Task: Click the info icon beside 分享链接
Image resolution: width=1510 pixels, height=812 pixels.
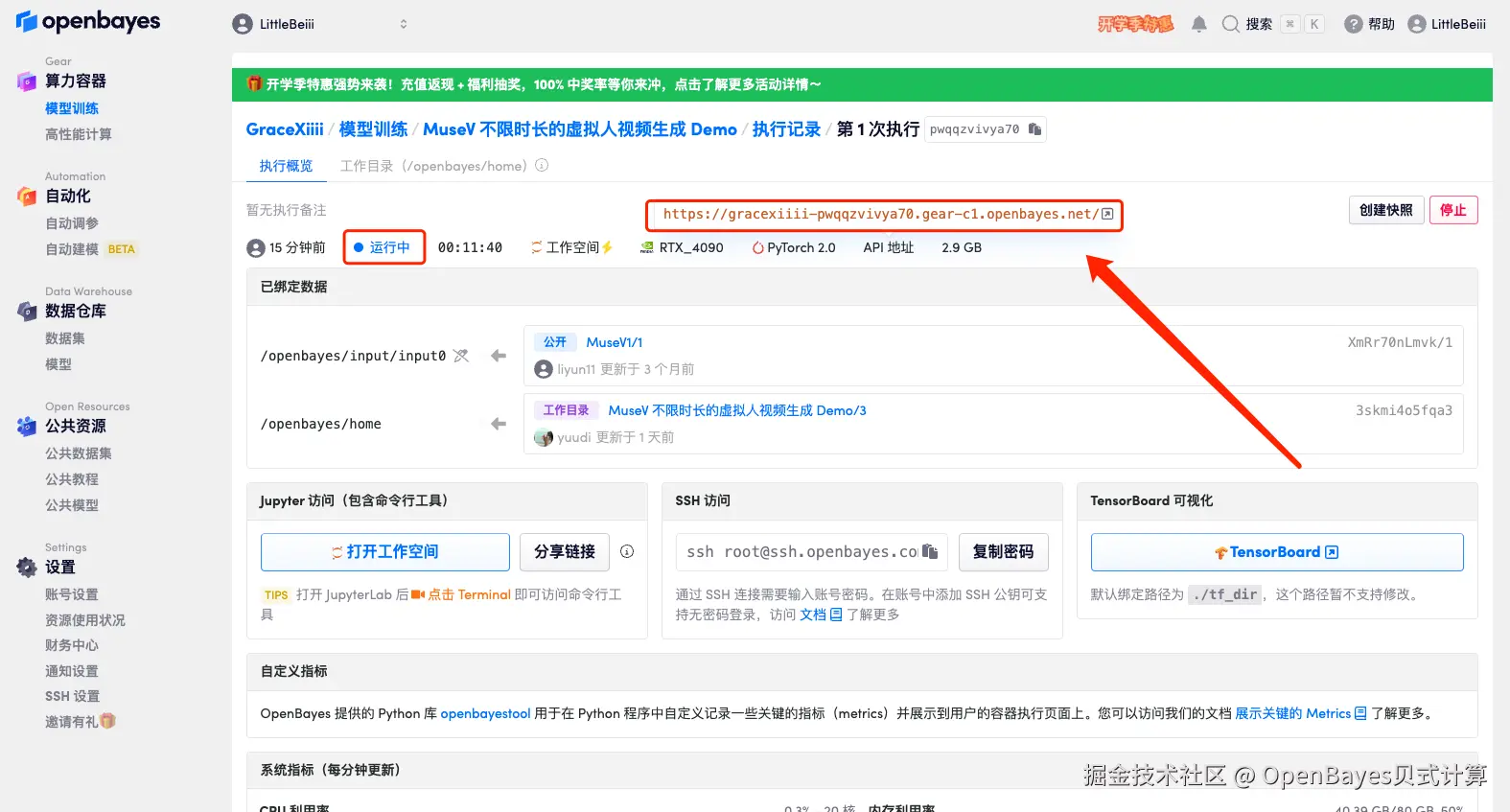Action: point(627,551)
